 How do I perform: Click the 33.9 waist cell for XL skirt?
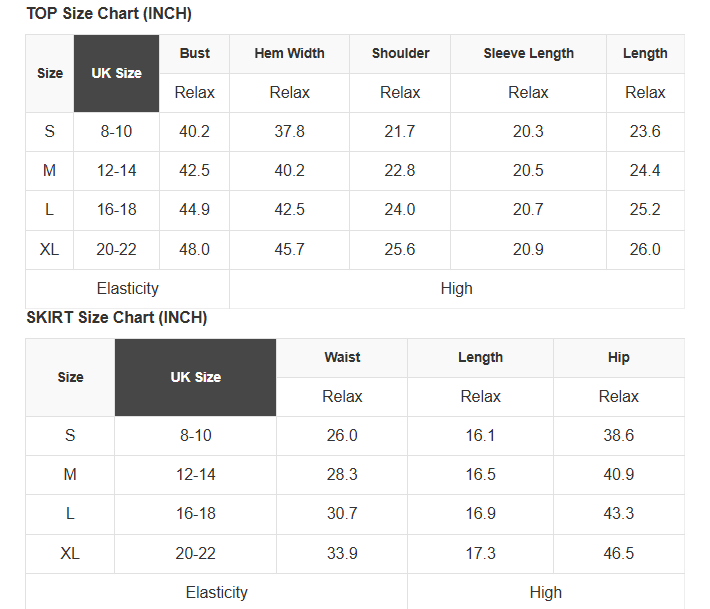[342, 553]
